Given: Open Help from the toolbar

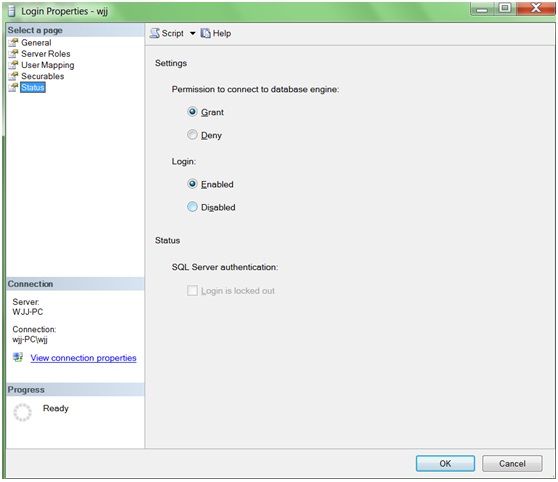Looking at the screenshot, I should click(216, 33).
